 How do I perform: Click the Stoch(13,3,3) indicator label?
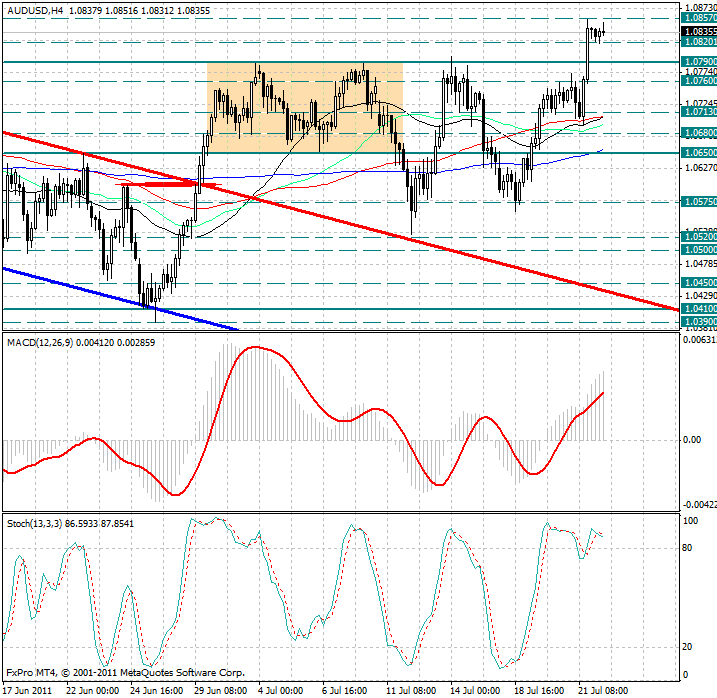click(35, 523)
